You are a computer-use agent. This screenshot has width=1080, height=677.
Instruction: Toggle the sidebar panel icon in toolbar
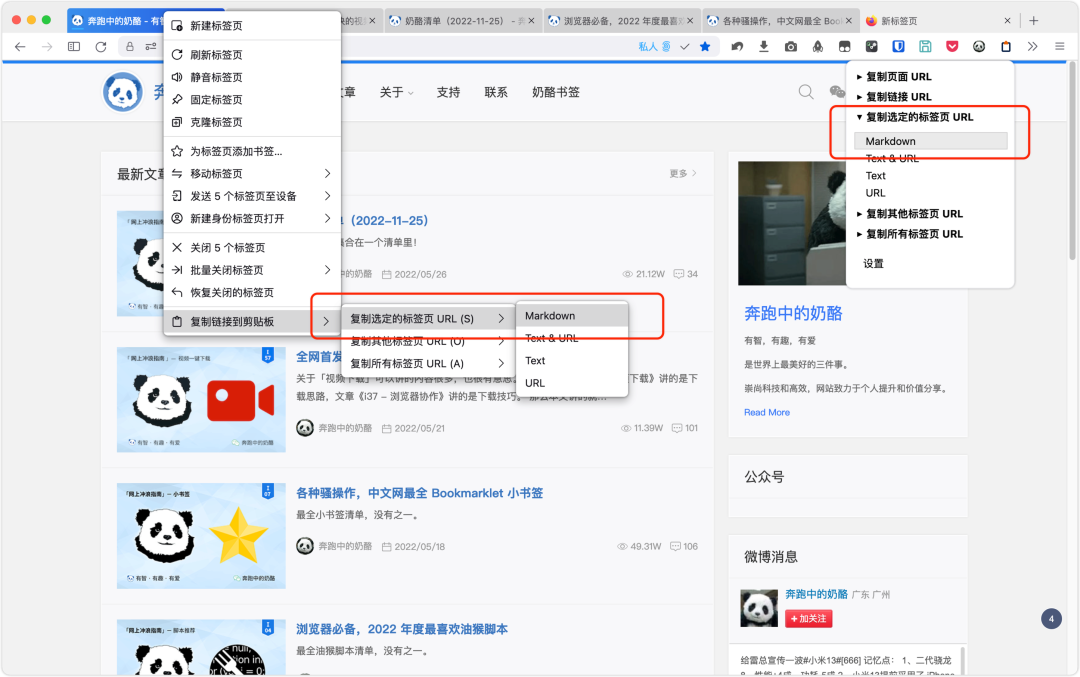tap(74, 47)
